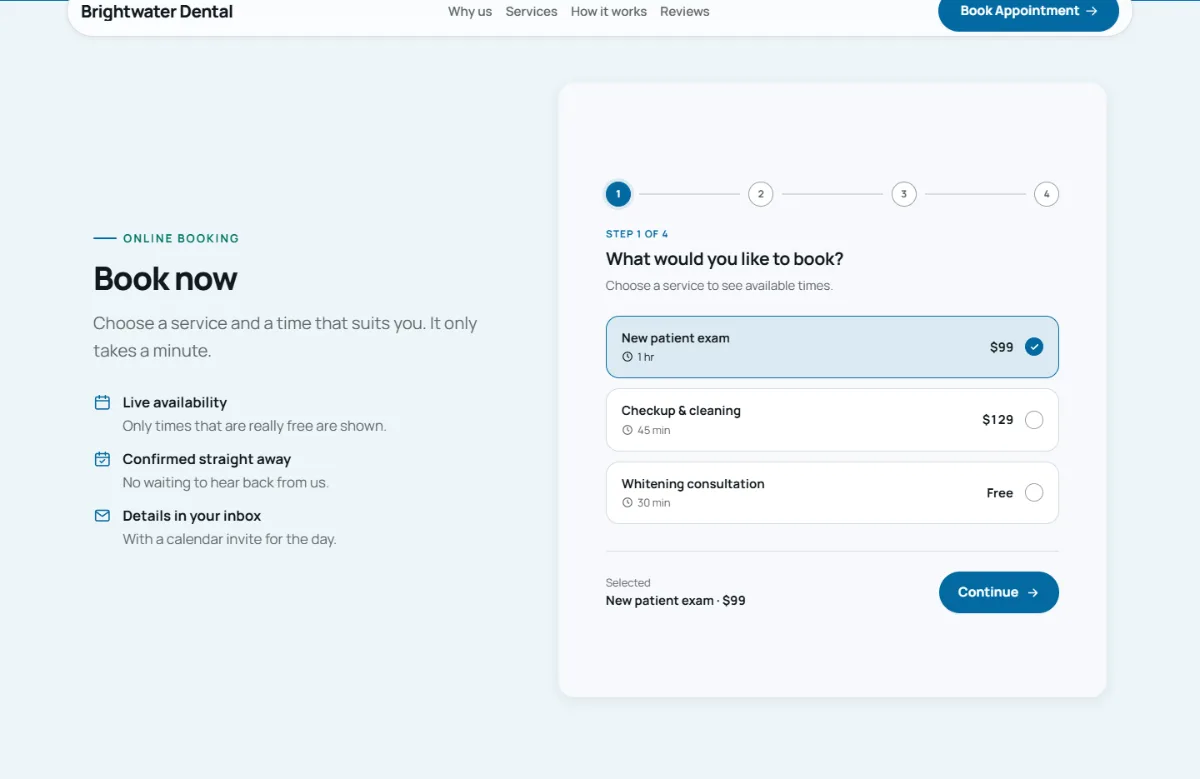Click 'No waiting to hear back from us.'
This screenshot has width=1200, height=779.
pos(225,483)
